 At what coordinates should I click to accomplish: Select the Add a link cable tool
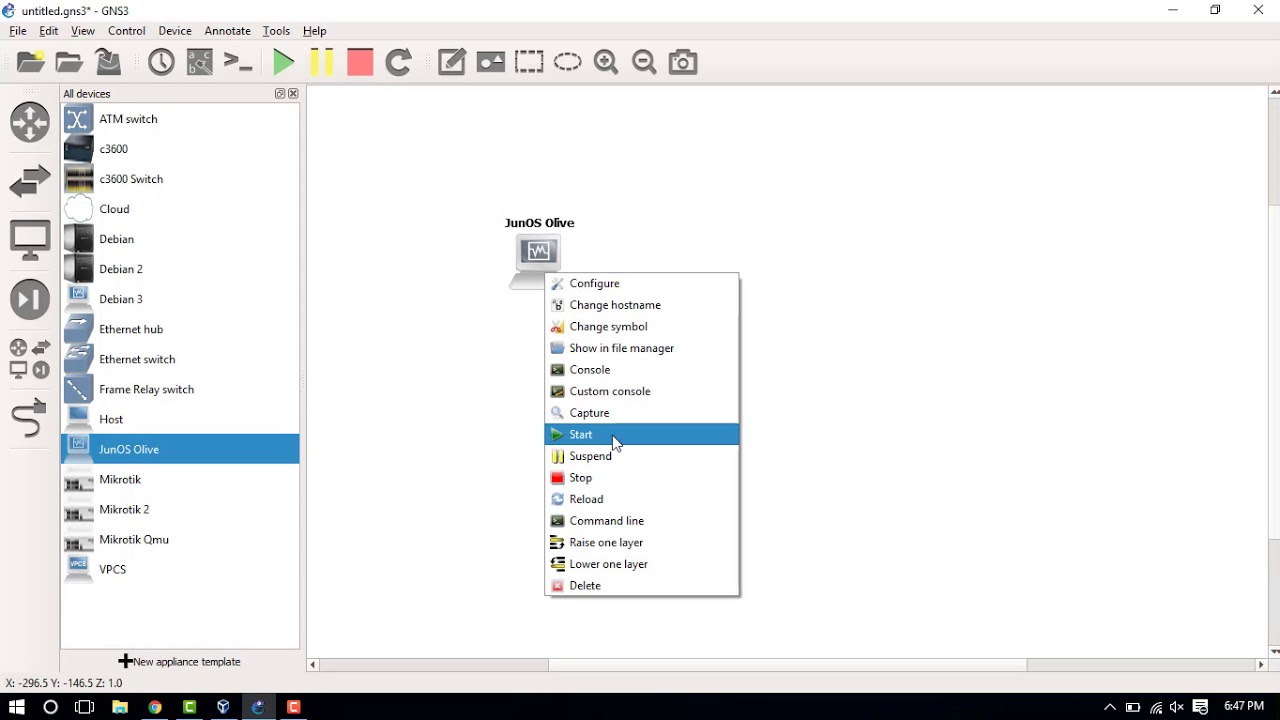pyautogui.click(x=29, y=417)
